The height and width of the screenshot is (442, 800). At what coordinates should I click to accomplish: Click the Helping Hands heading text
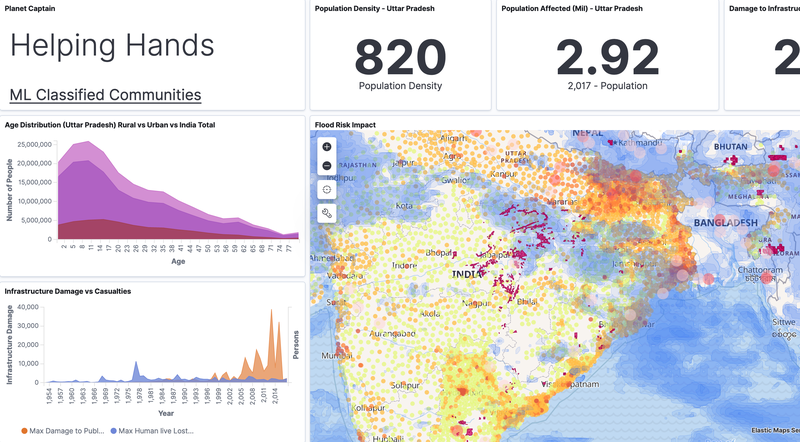point(111,45)
